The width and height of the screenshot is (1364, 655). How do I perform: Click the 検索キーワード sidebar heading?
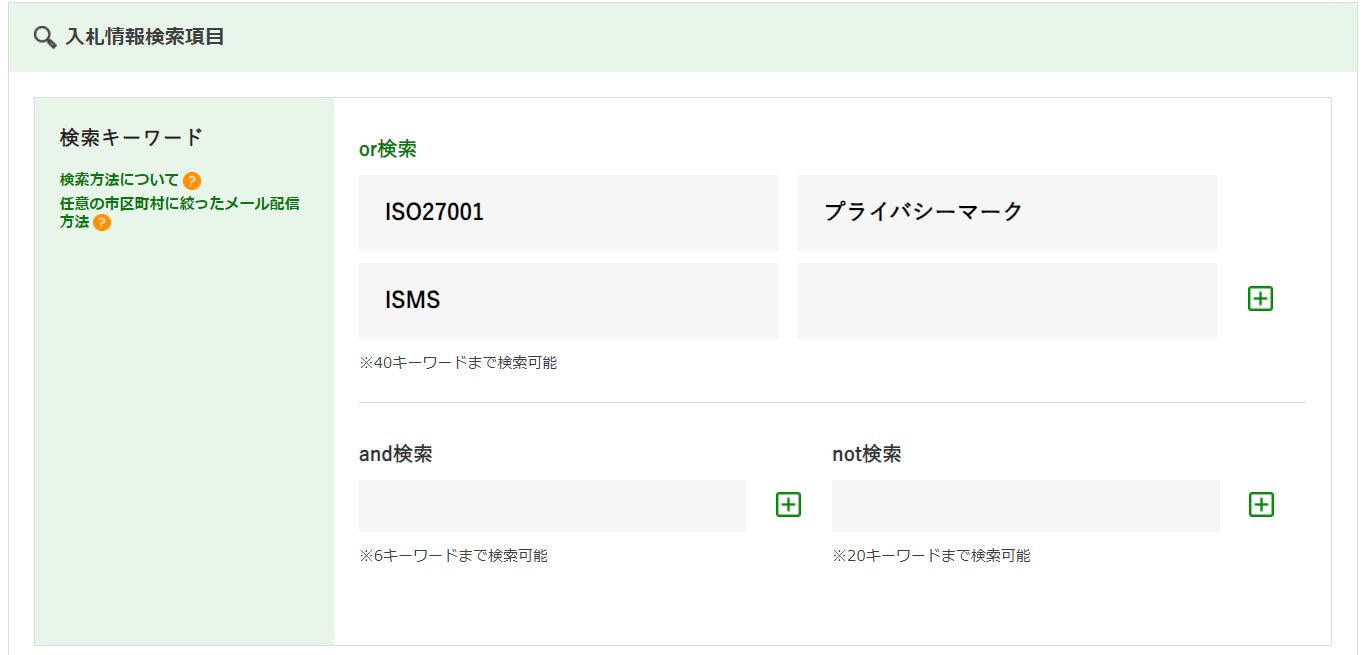131,138
